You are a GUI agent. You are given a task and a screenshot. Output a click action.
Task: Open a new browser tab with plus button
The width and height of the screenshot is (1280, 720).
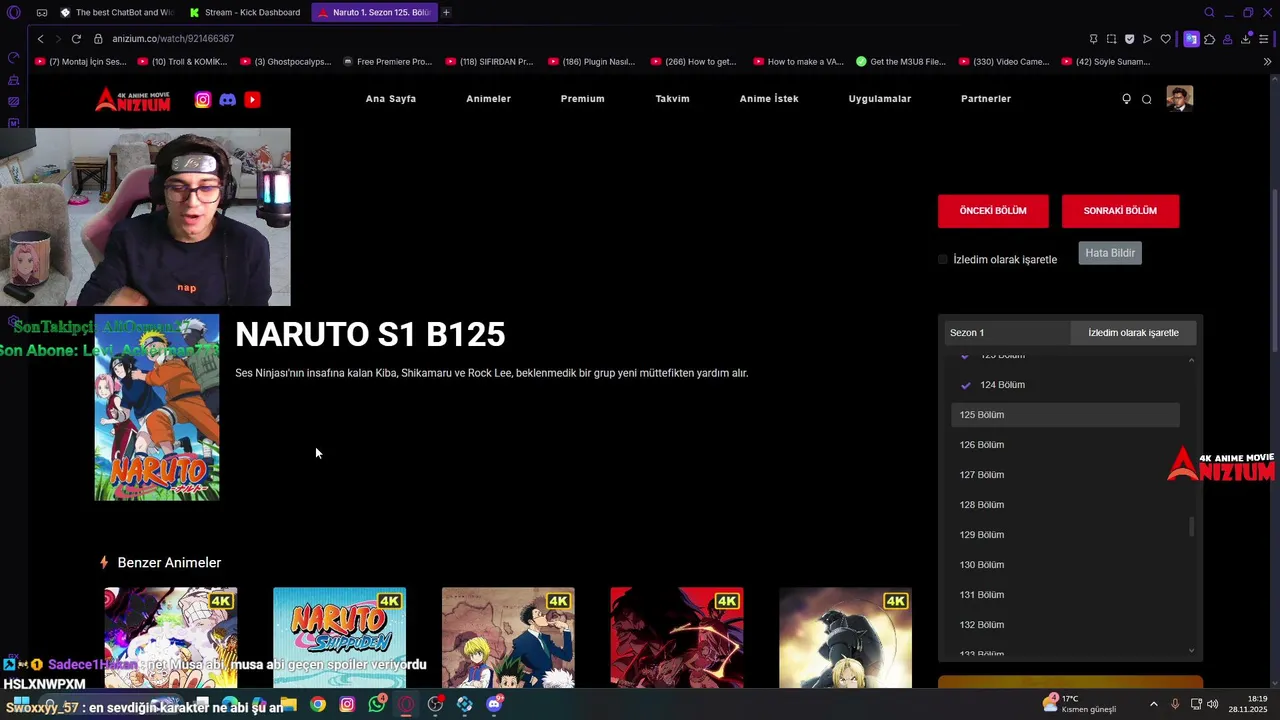point(446,12)
